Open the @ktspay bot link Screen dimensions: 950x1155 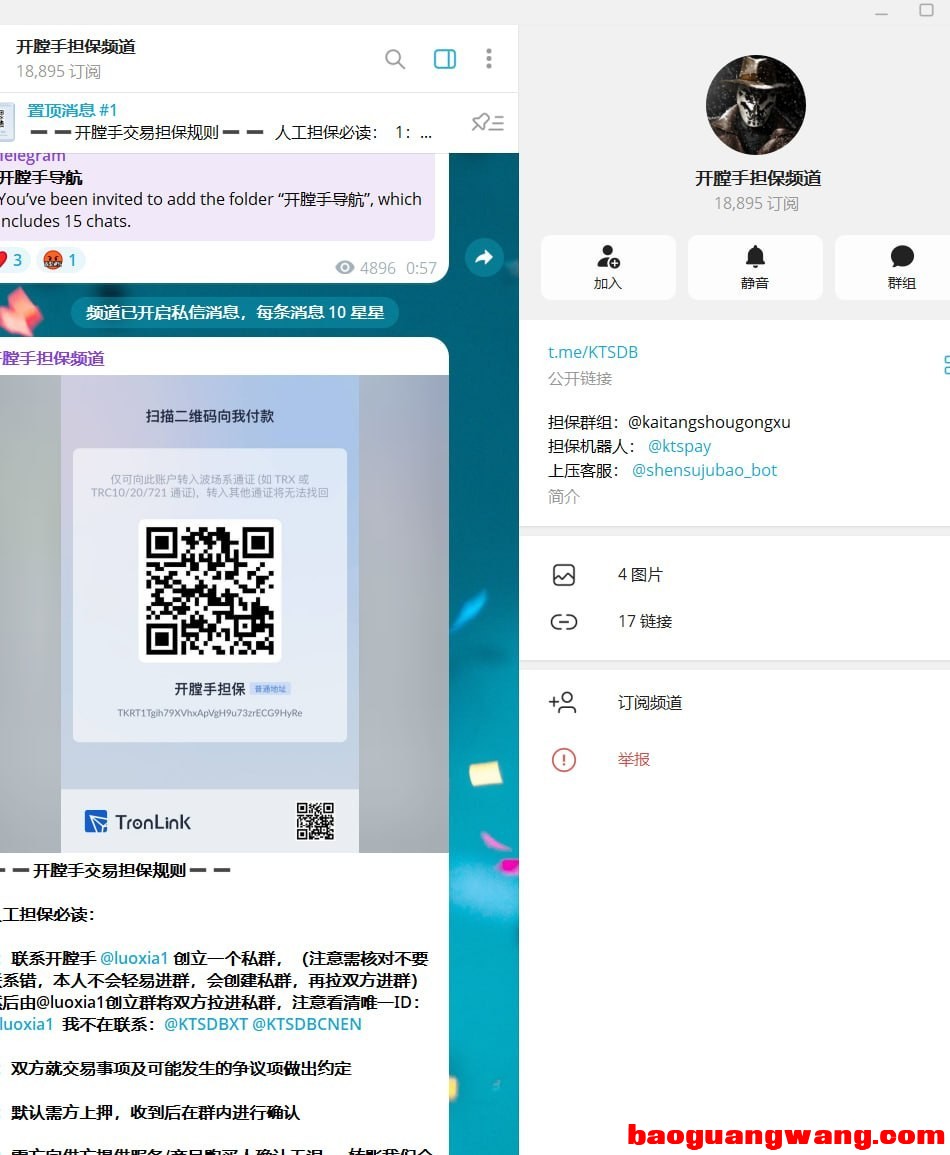coord(679,446)
